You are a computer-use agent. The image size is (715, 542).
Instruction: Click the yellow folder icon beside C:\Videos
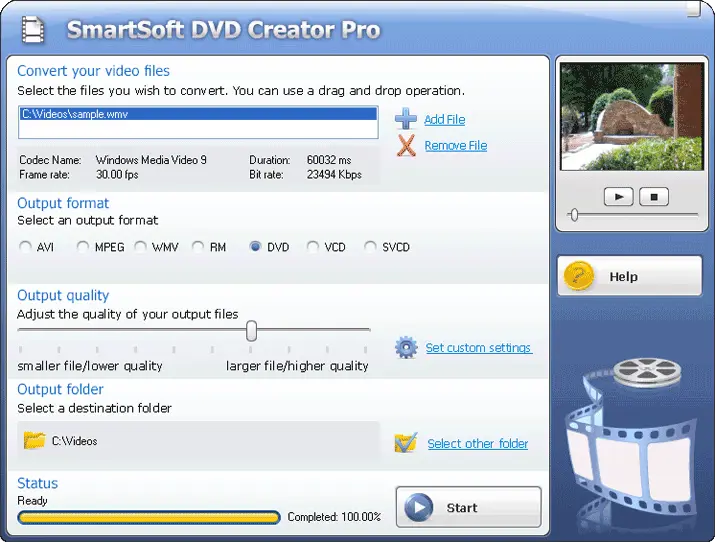[34, 440]
